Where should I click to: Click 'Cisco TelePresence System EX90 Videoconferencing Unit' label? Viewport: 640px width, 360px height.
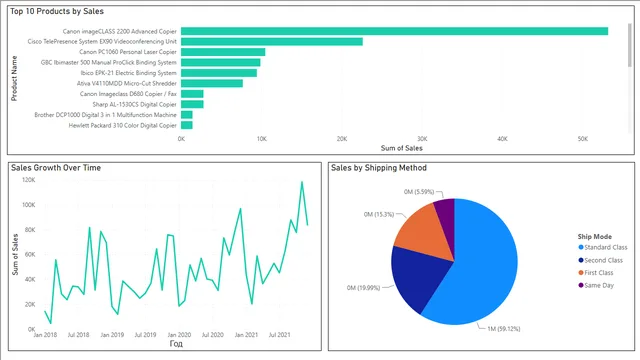(x=102, y=42)
